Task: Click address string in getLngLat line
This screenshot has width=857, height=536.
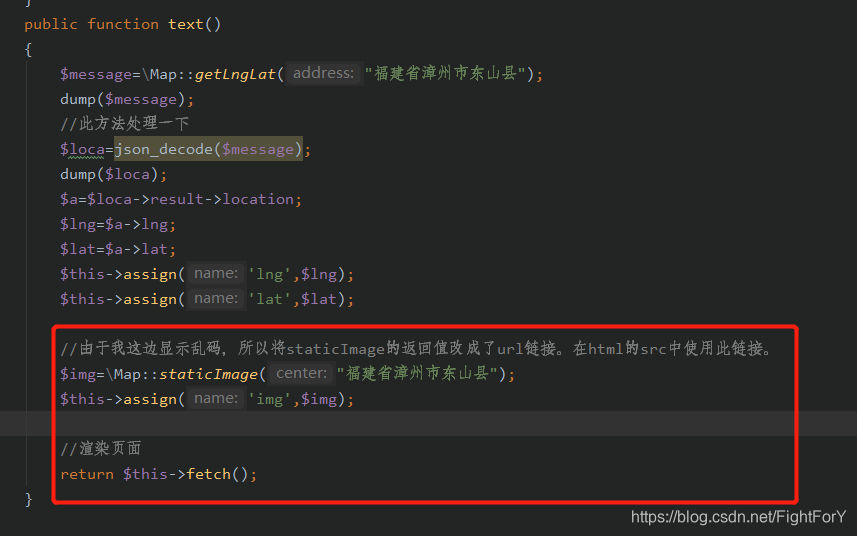Action: (x=445, y=74)
